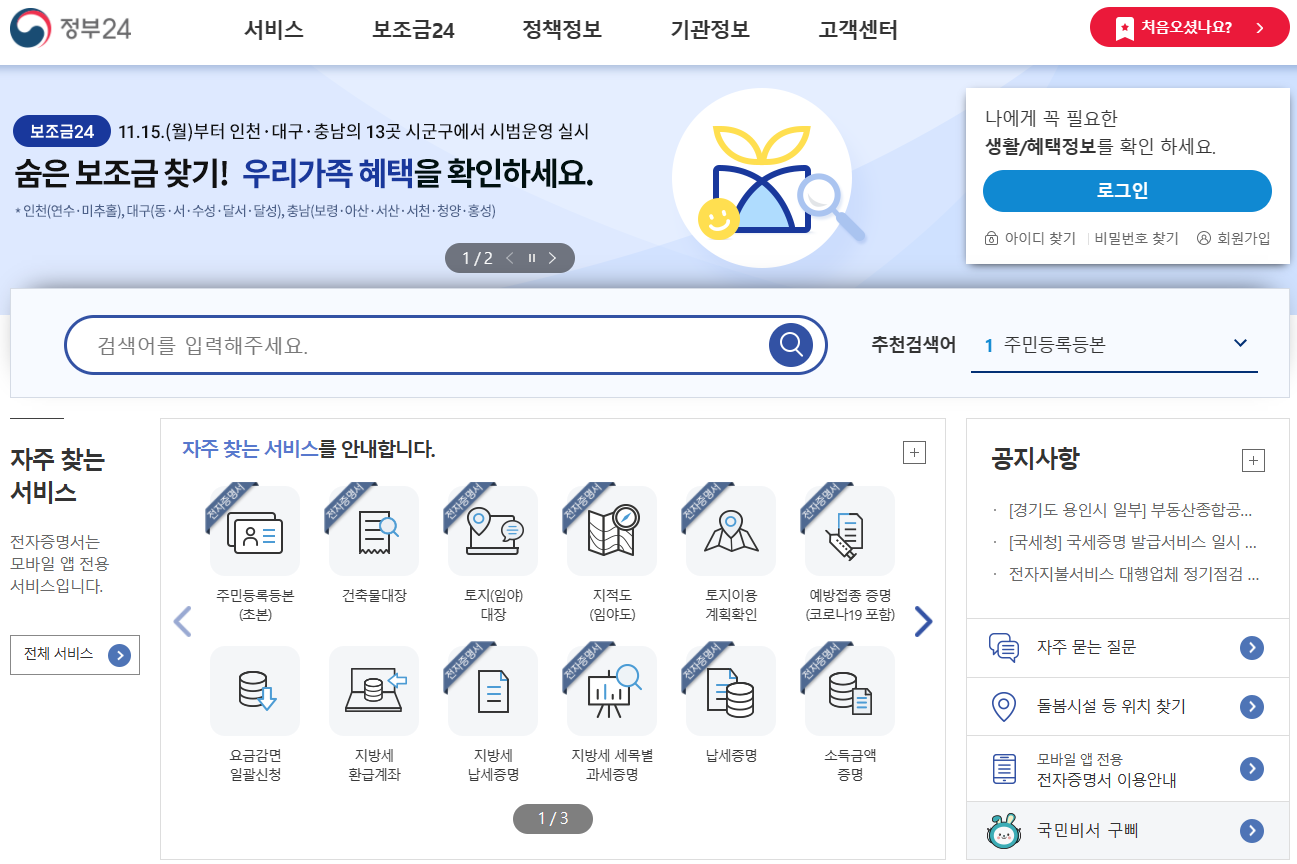1297x864 pixels.
Task: Open the 지방세 환급계좌 icon
Action: (x=374, y=691)
